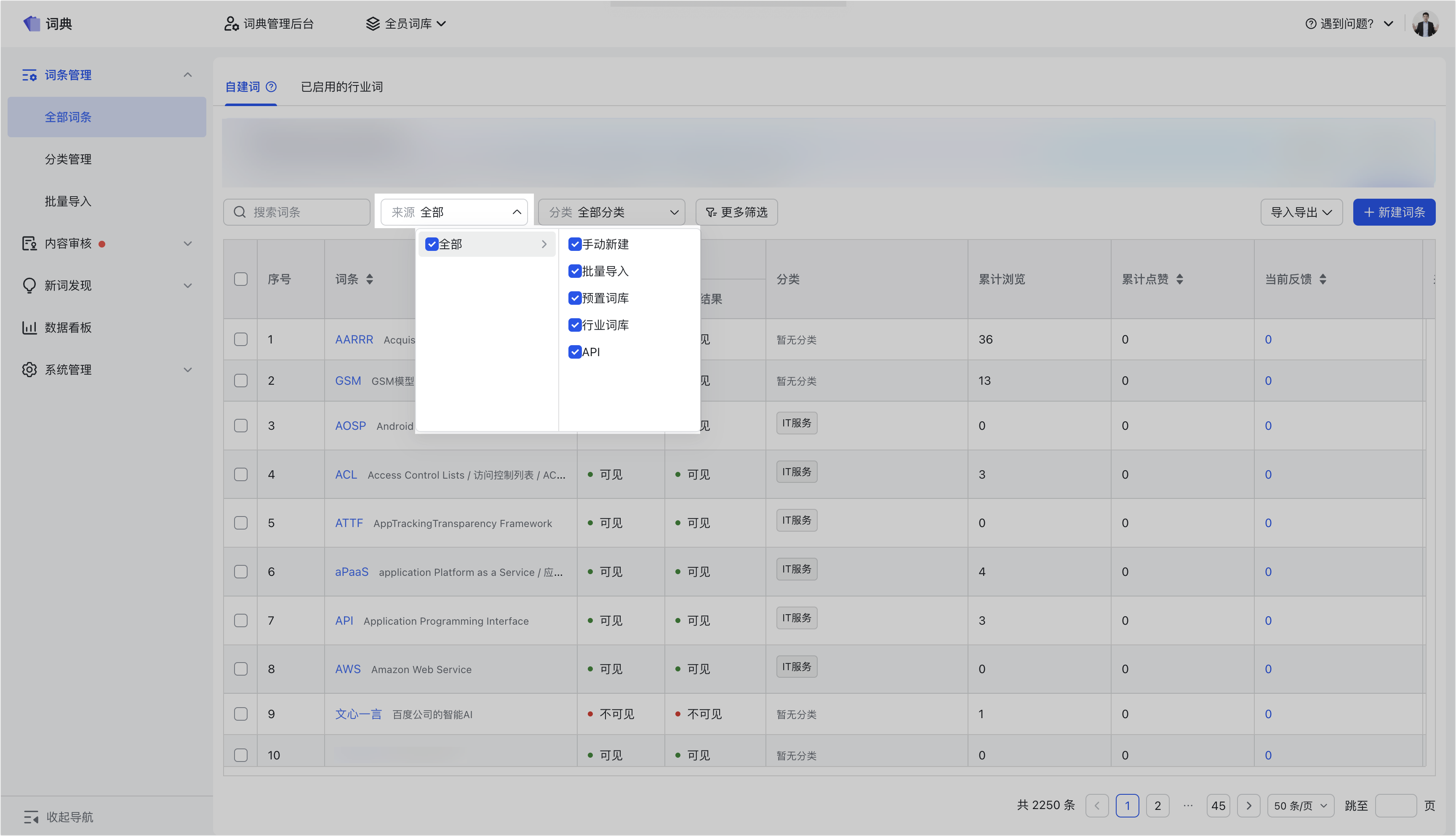1456x836 pixels.
Task: Select the row checkbox for AARRR
Action: pyautogui.click(x=240, y=339)
